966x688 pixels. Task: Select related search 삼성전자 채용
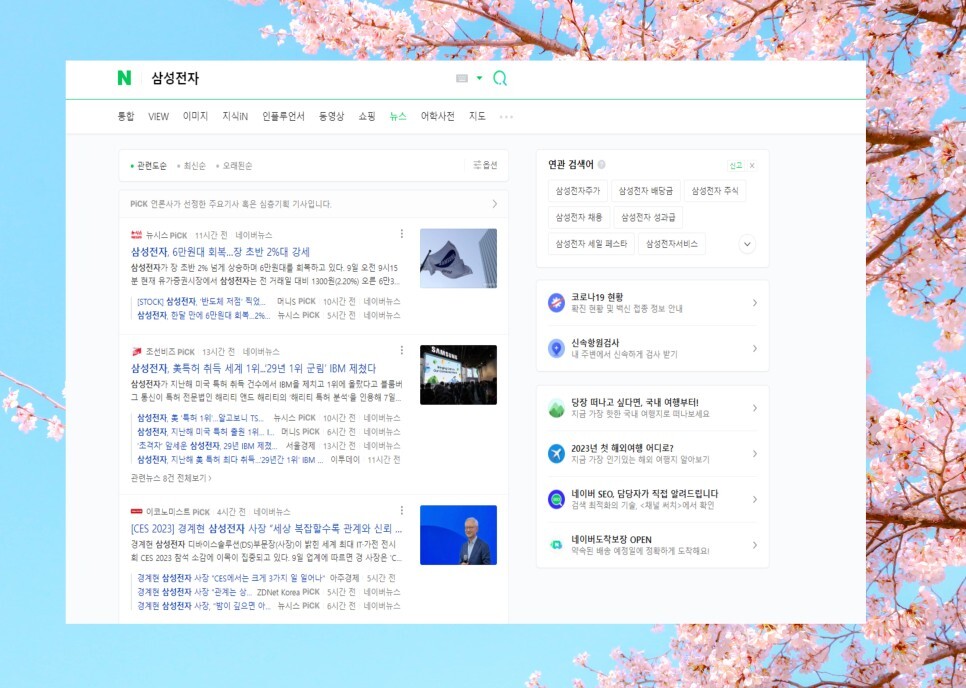pyautogui.click(x=578, y=217)
